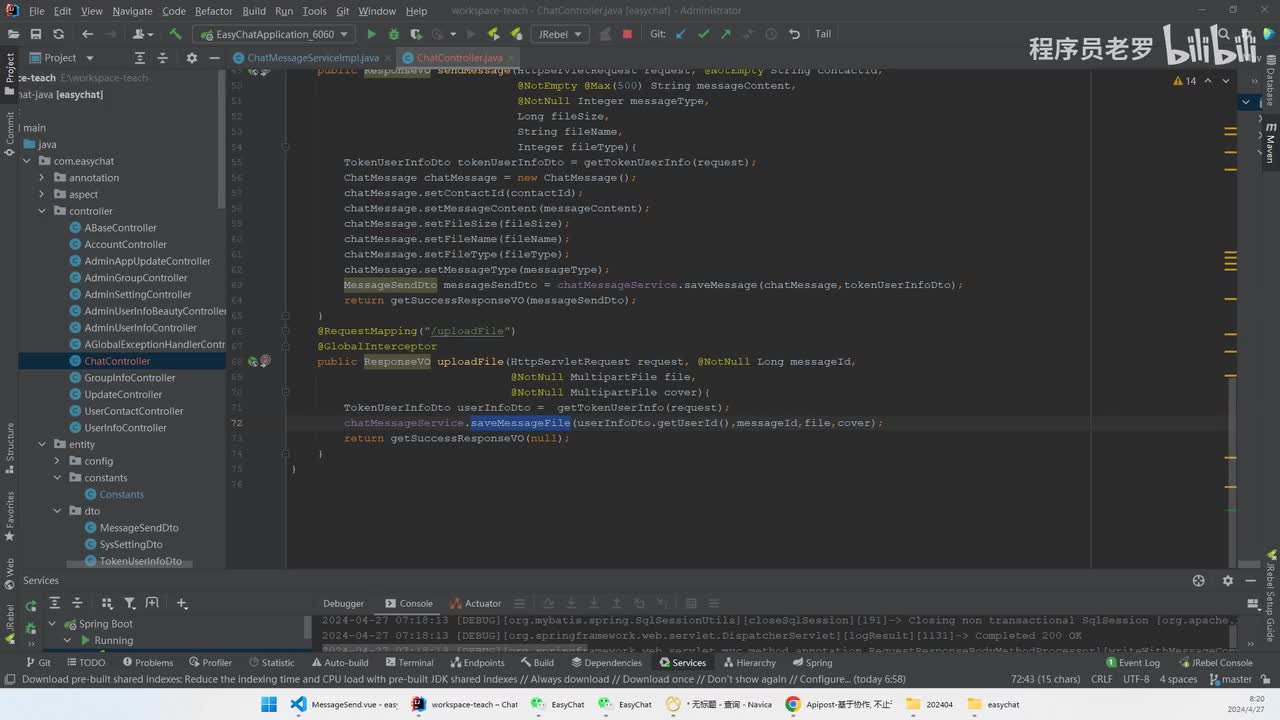Start debugging with the bug icon
The image size is (1280, 720).
(394, 34)
